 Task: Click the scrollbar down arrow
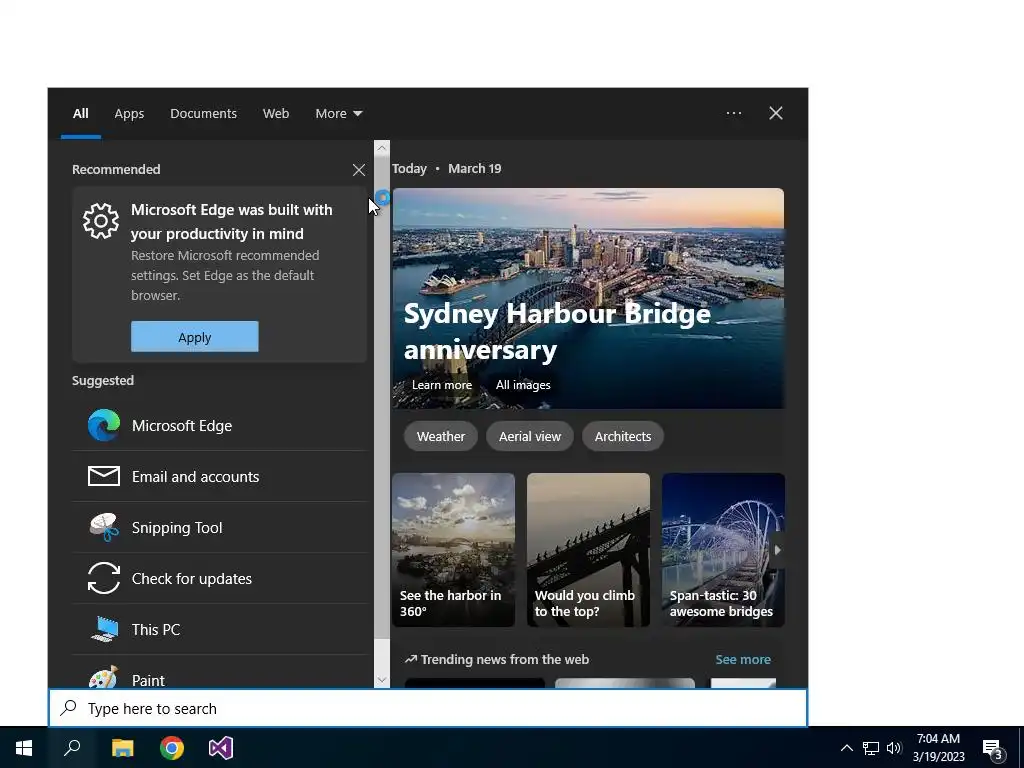point(382,680)
